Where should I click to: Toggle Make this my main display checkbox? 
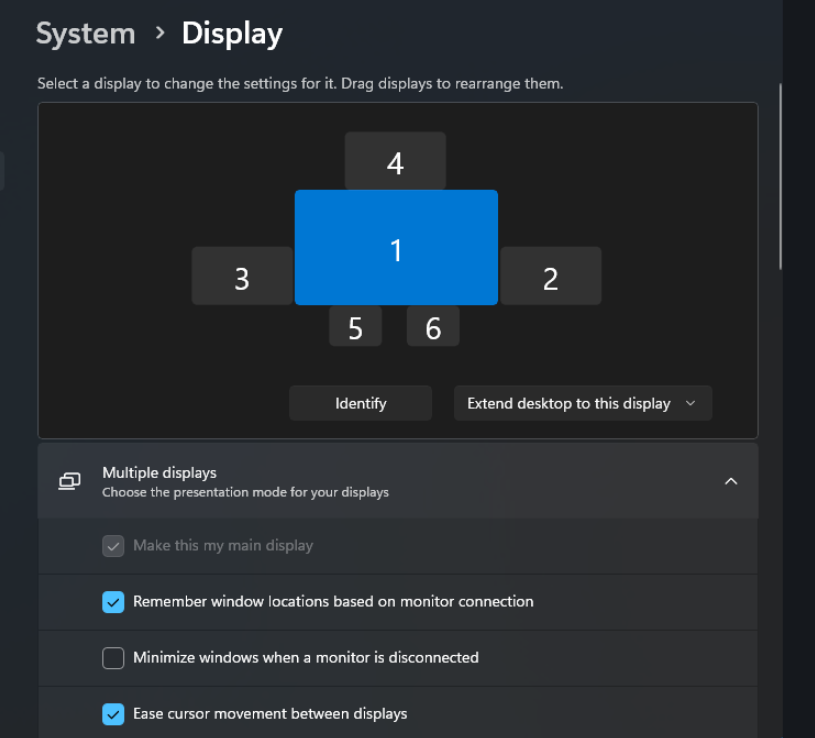click(113, 546)
